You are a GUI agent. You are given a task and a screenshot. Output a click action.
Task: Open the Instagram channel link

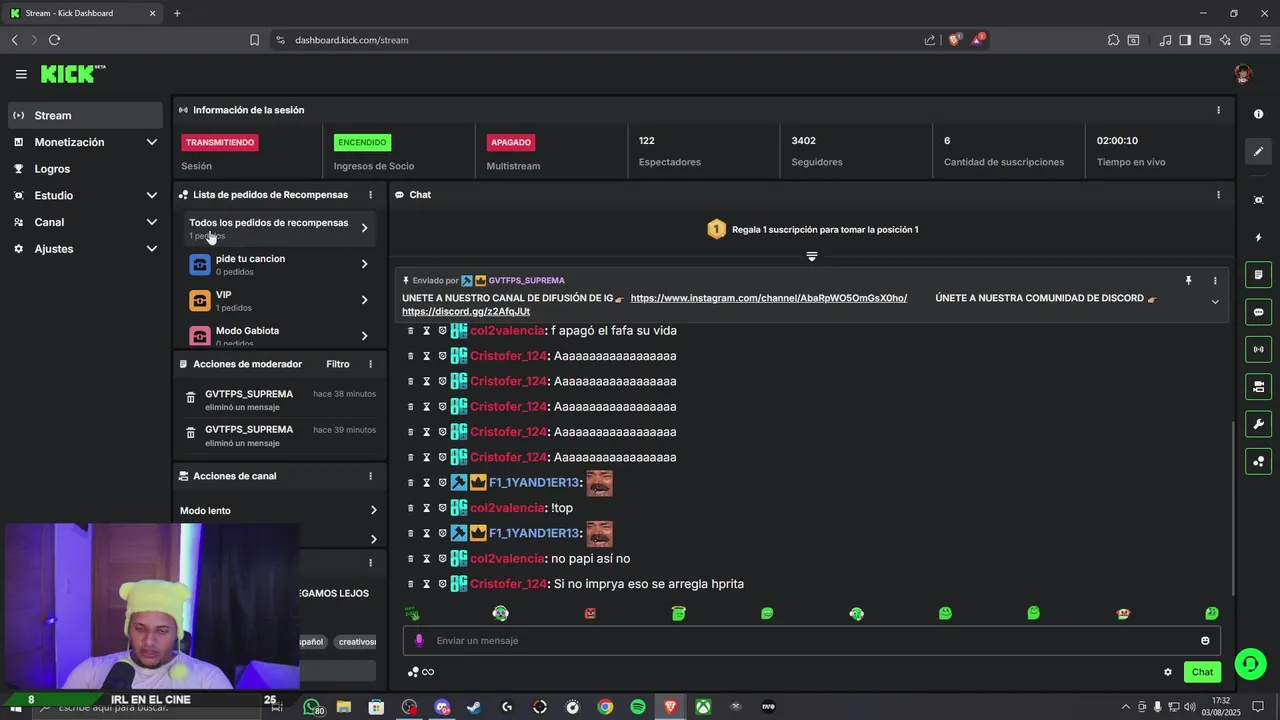[x=769, y=298]
